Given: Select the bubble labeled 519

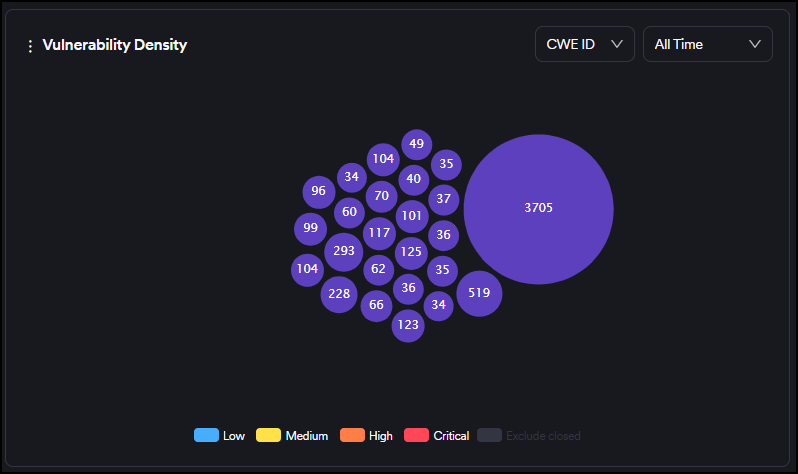Looking at the screenshot, I should tap(479, 293).
